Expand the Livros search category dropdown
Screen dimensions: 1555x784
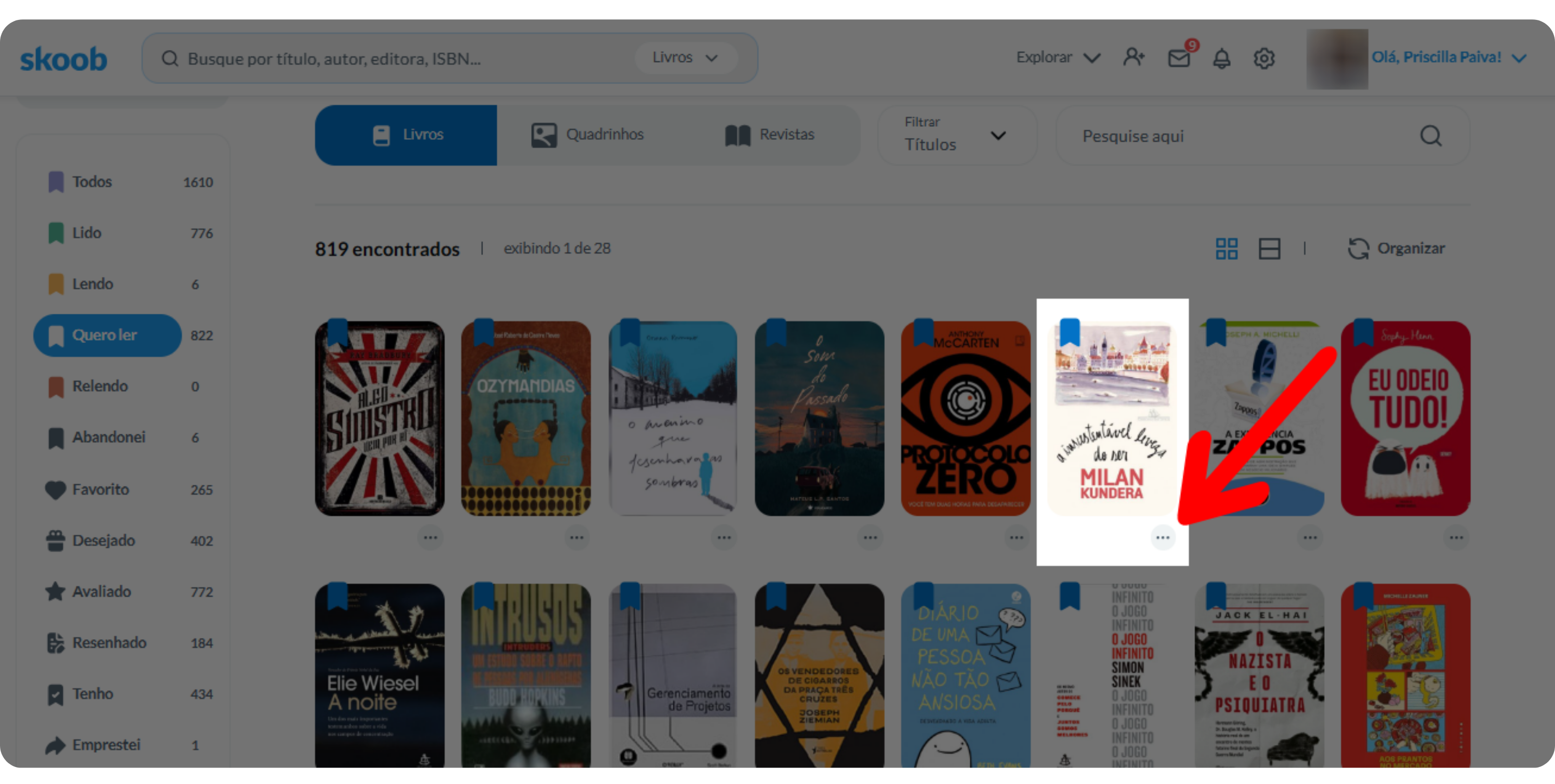686,58
